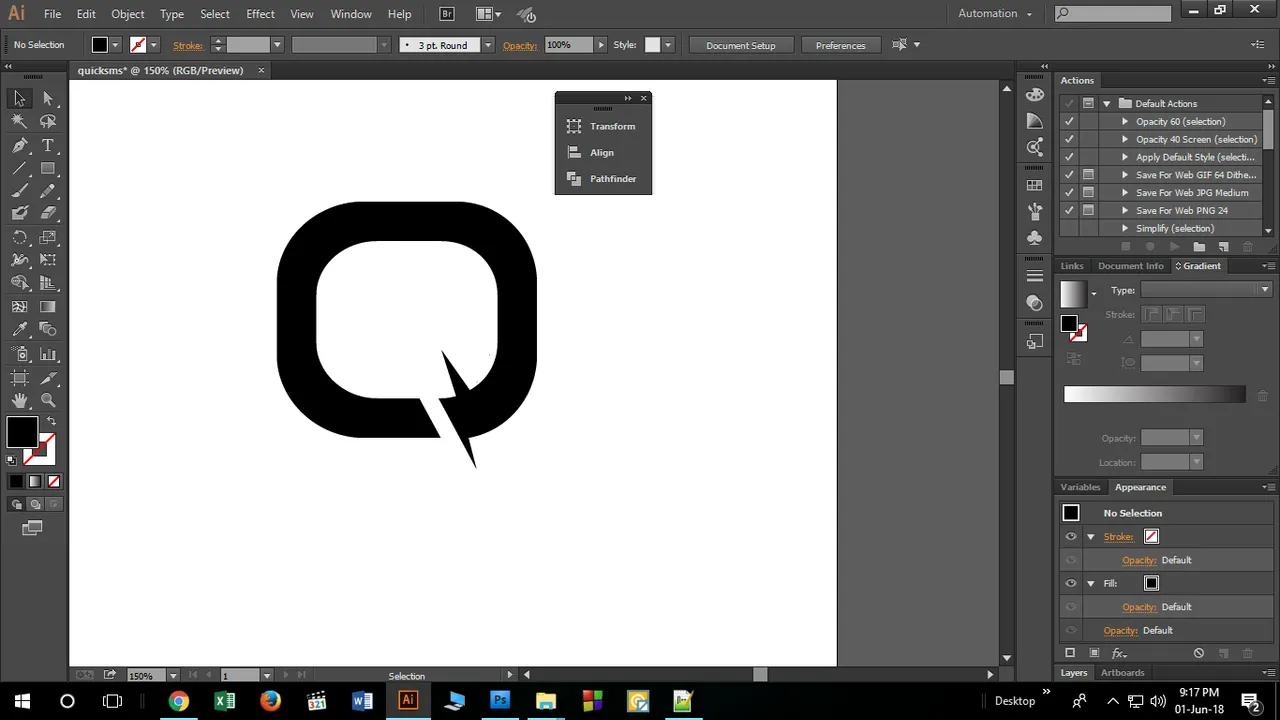
Task: Toggle checkmark for Opacity 40 Screen action
Action: [1069, 139]
